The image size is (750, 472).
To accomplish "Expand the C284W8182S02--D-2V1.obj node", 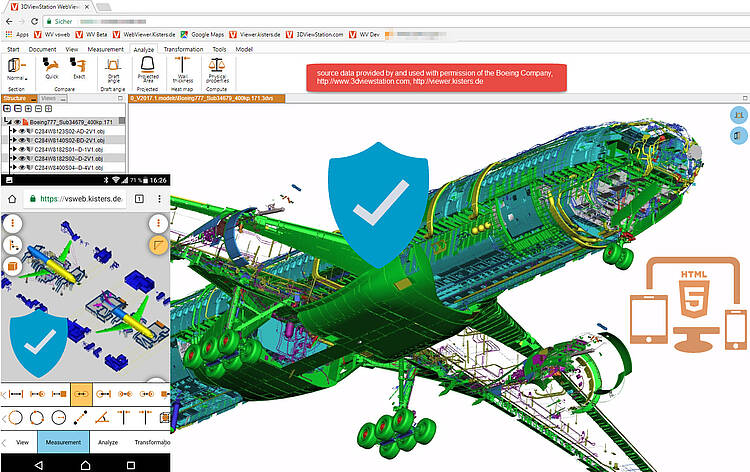I will 15,158.
